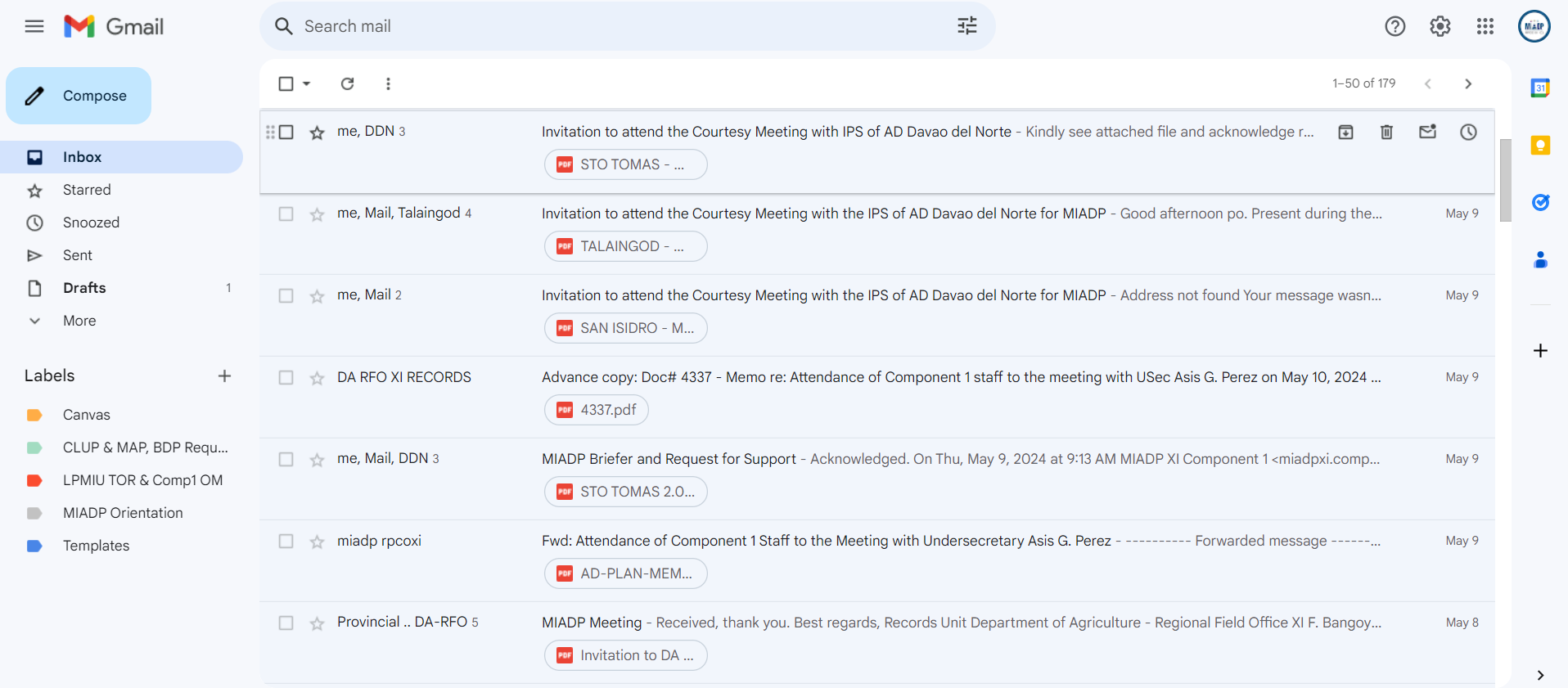The width and height of the screenshot is (1568, 688).
Task: Open the toolbar More options menu
Action: point(388,83)
